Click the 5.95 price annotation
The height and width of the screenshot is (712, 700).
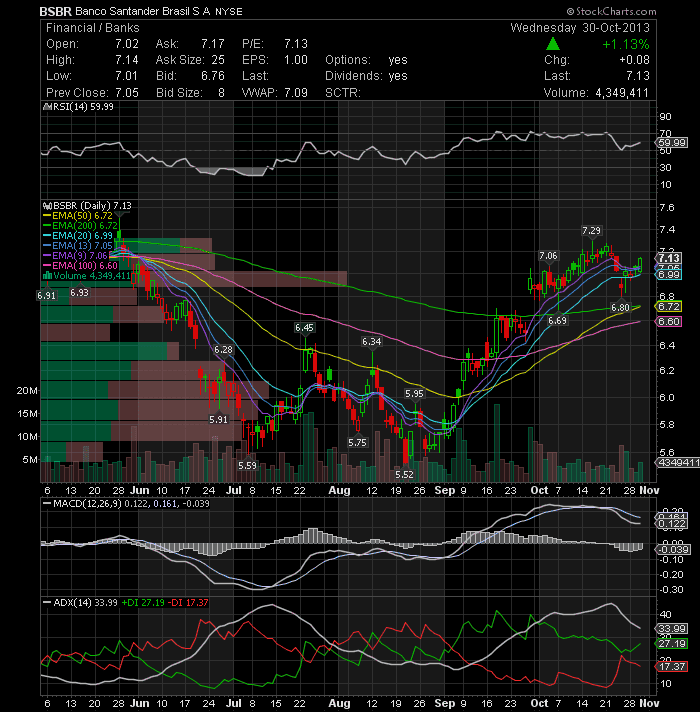point(414,394)
